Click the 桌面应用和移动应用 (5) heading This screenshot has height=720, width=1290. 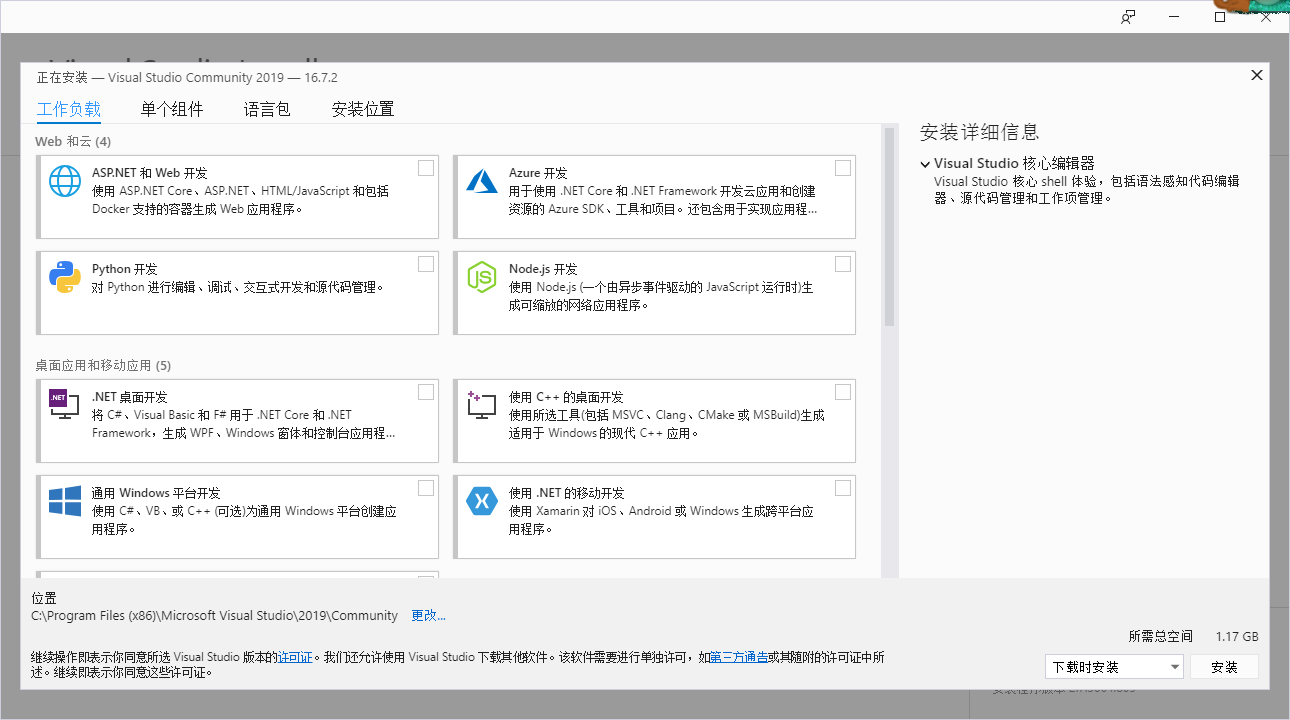[103, 365]
